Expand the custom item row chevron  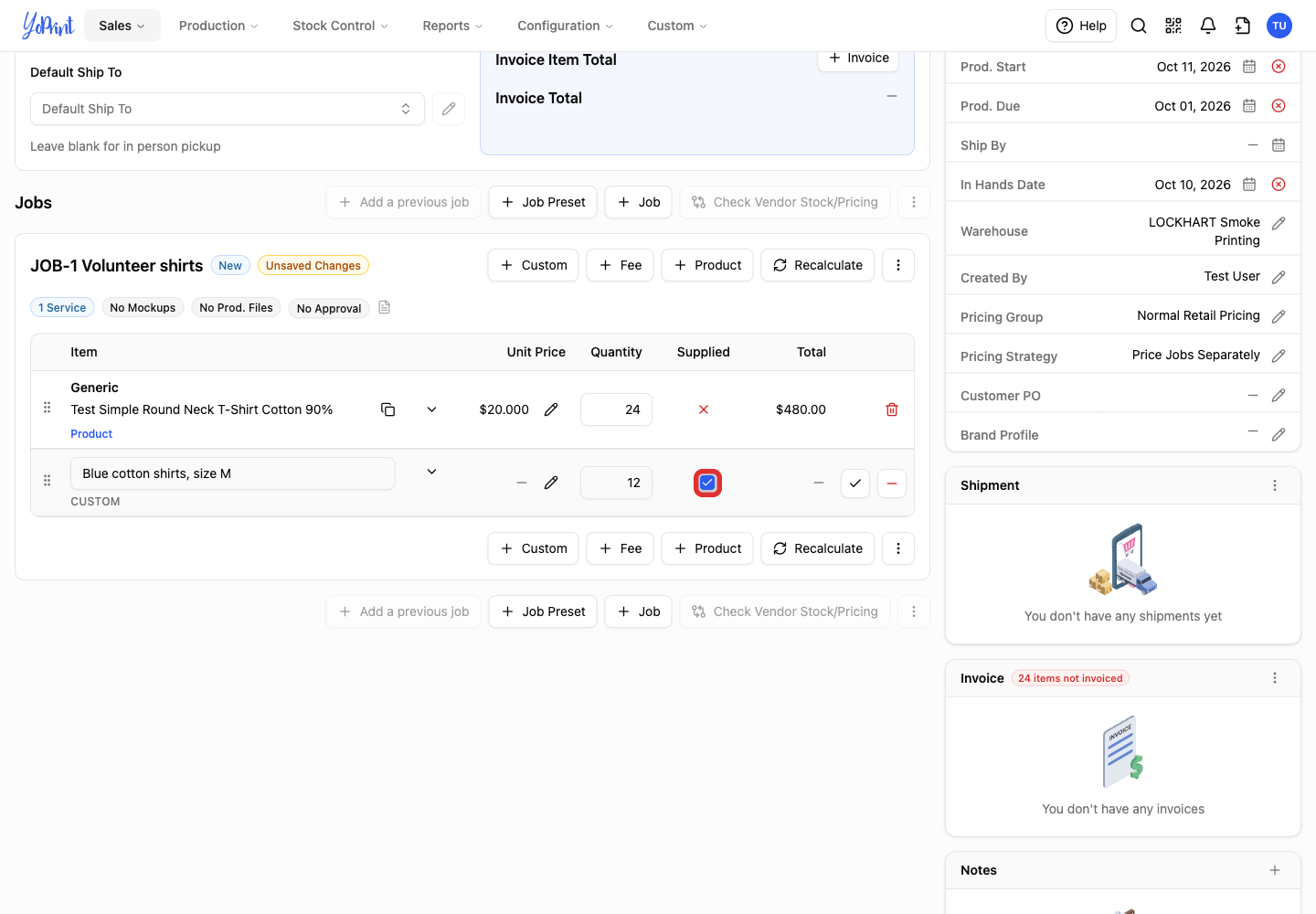431,472
